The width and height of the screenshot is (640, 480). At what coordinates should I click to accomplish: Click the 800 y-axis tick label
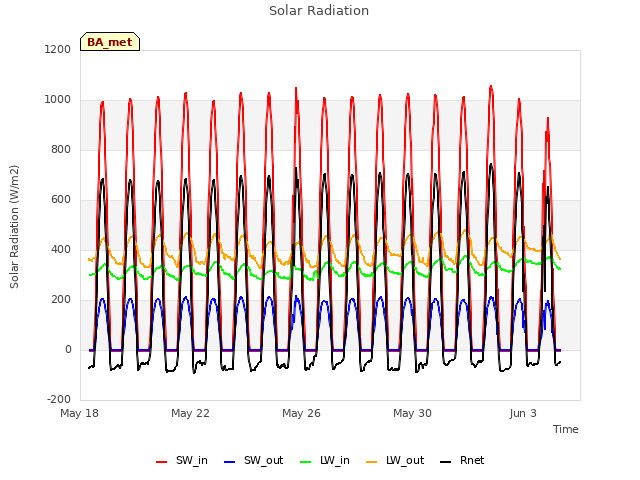click(61, 150)
